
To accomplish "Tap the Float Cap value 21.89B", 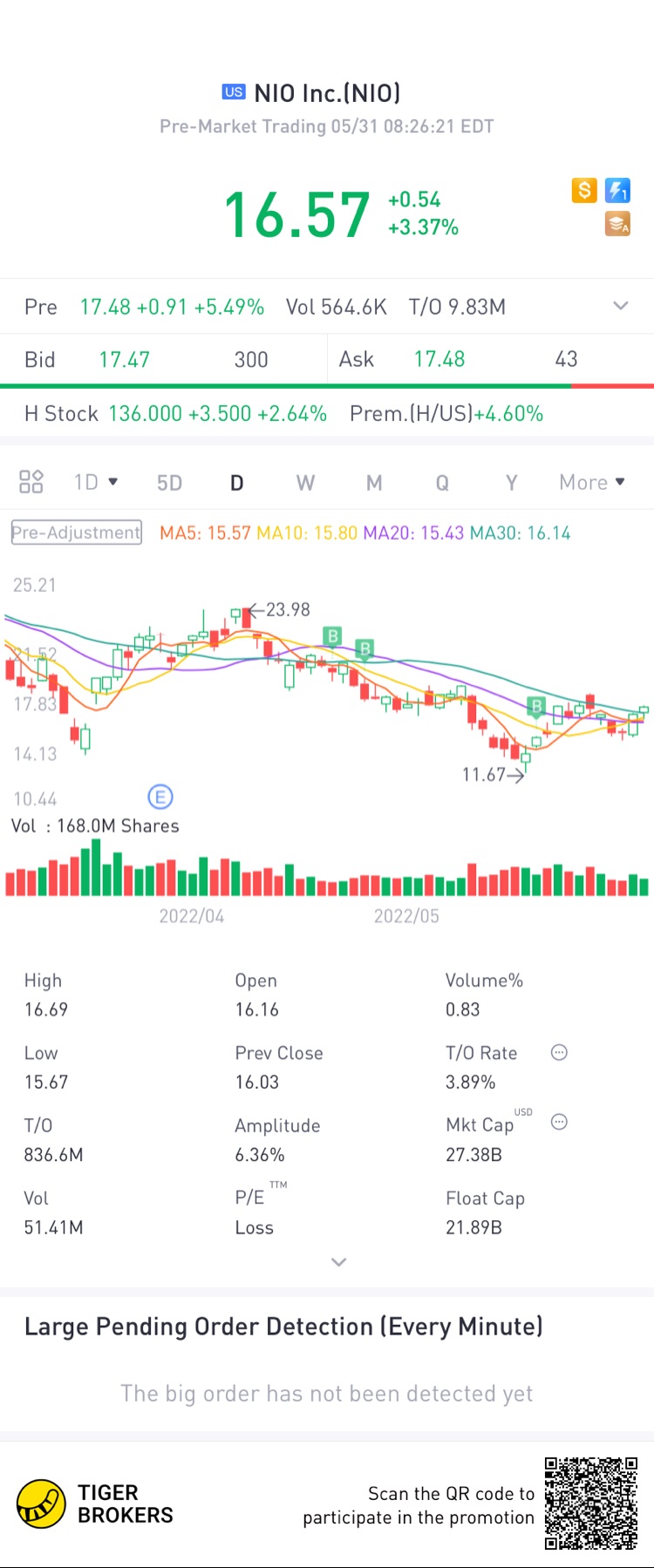I will click(x=473, y=1227).
